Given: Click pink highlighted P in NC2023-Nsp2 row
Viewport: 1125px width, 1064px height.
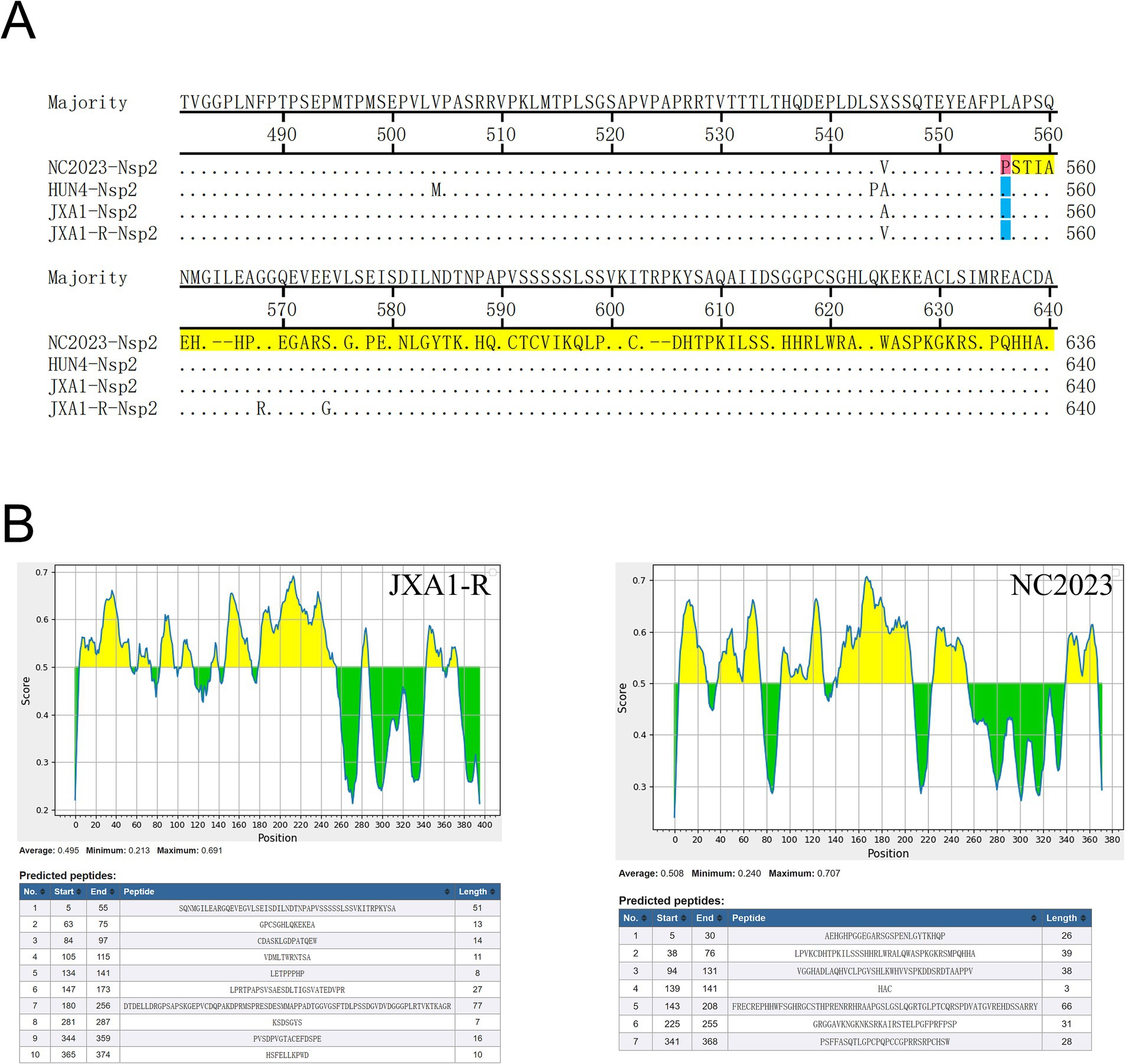Looking at the screenshot, I should pyautogui.click(x=1005, y=167).
